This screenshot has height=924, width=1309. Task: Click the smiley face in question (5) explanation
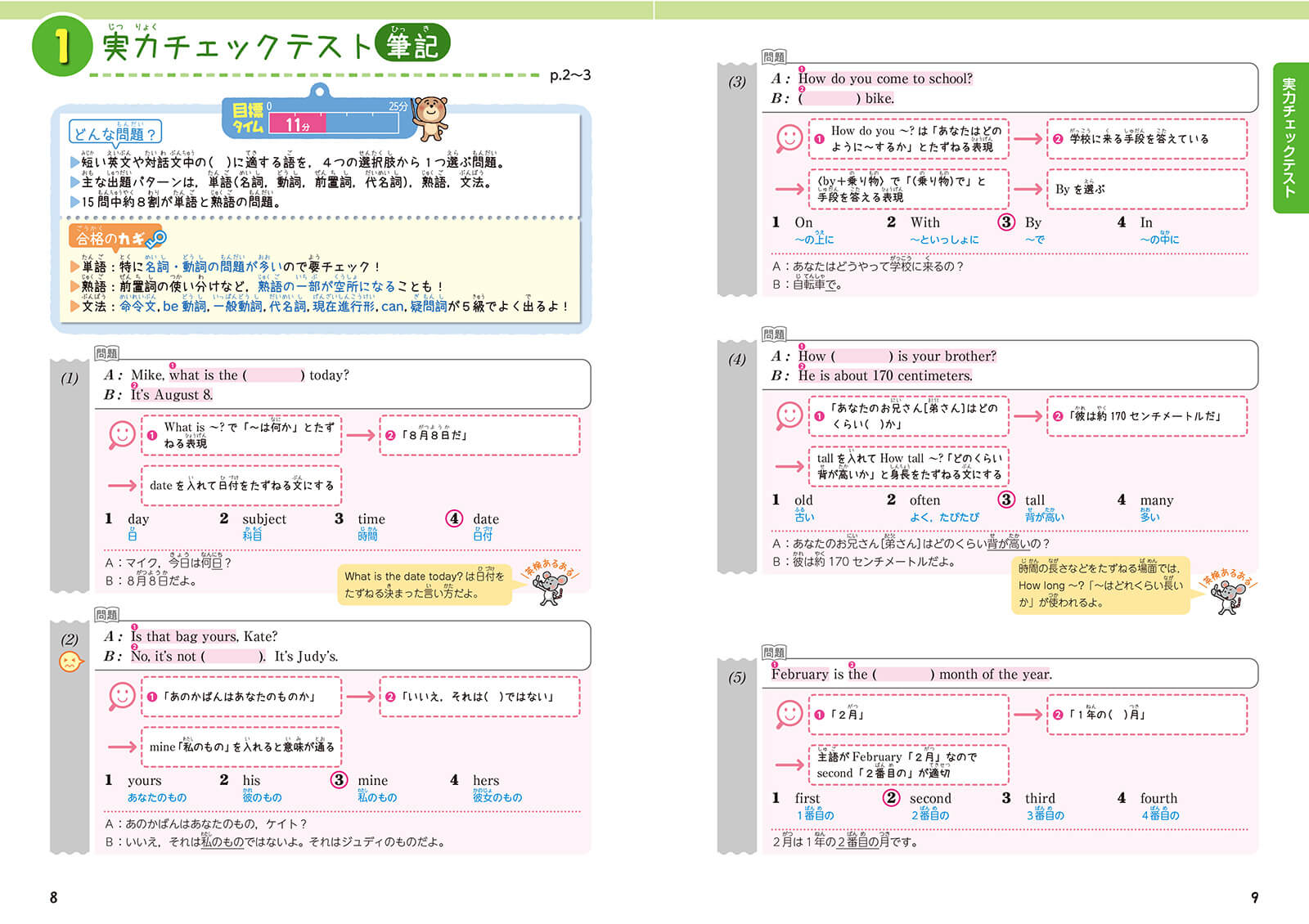[789, 714]
